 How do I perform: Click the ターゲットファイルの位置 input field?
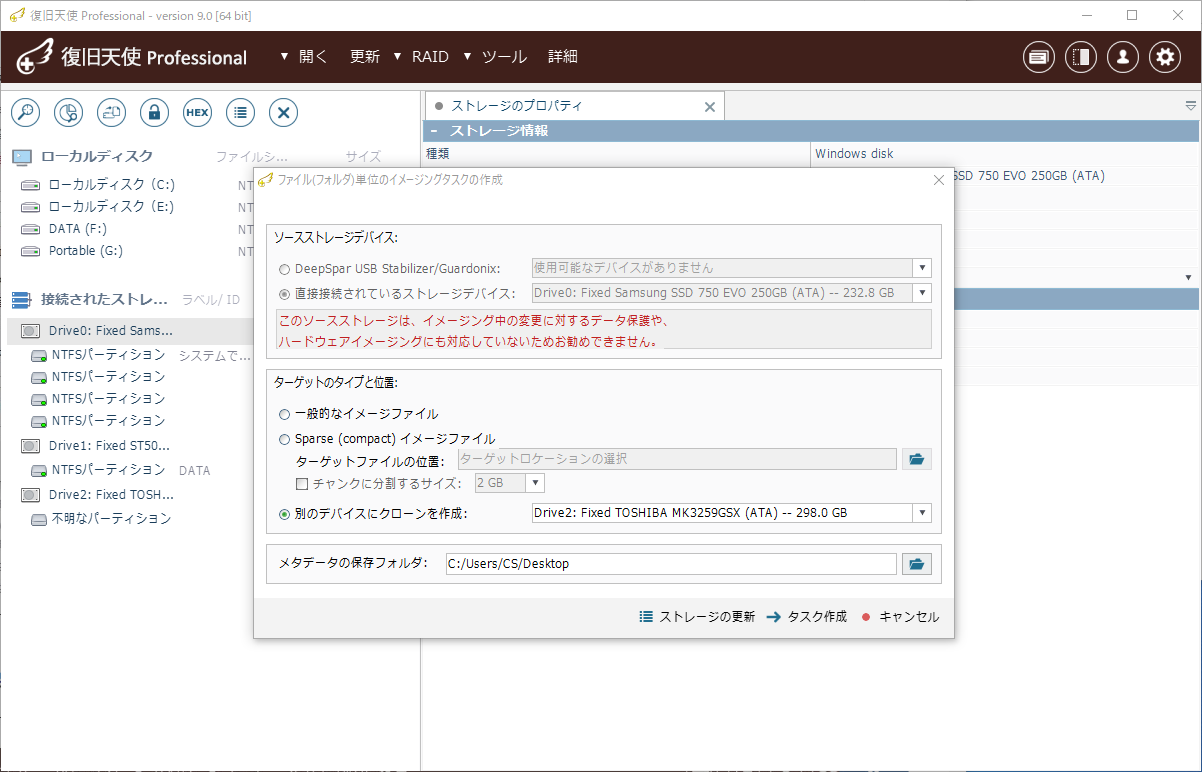(677, 459)
